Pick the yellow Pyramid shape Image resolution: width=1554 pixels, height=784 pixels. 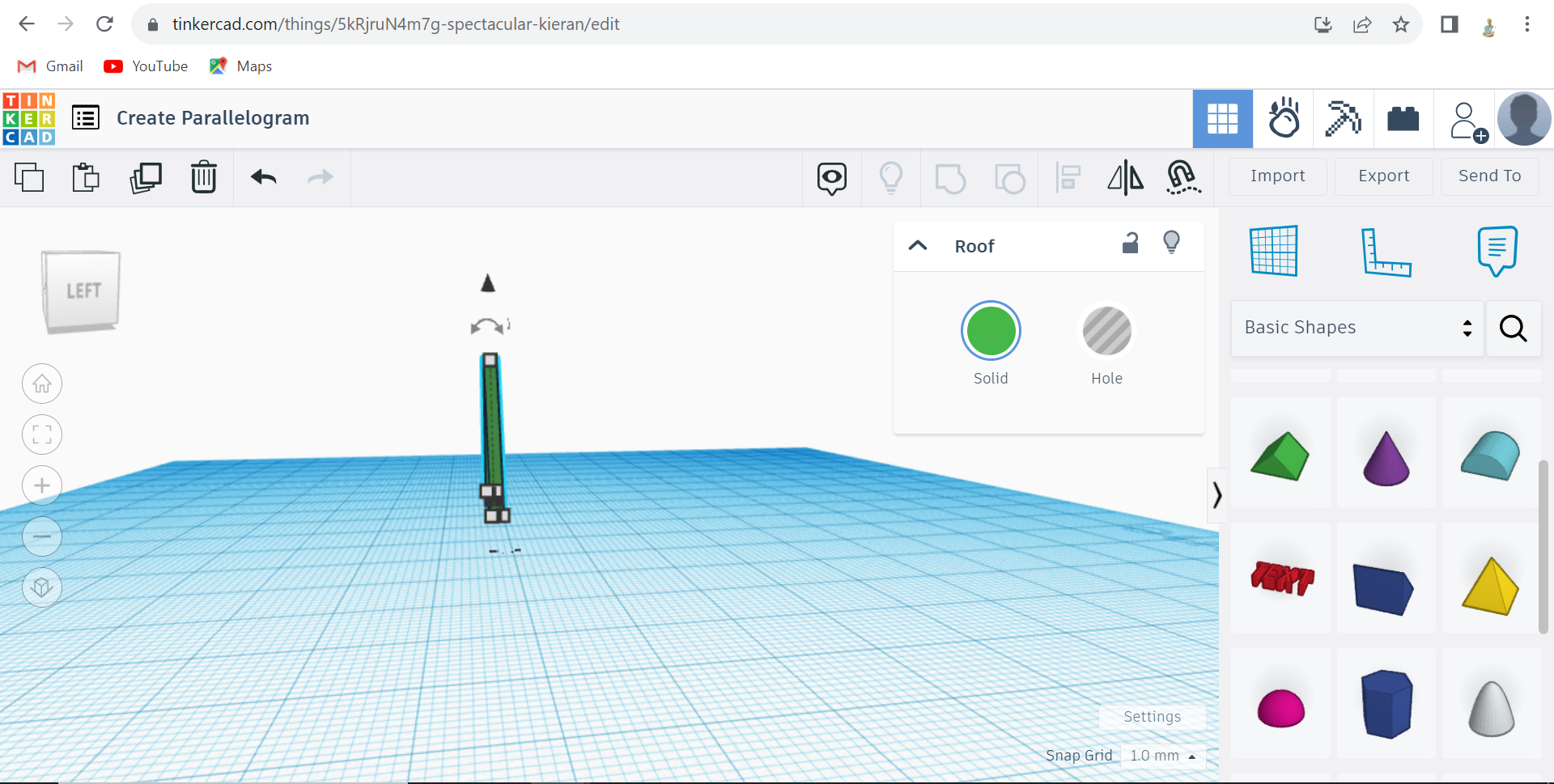[1491, 578]
